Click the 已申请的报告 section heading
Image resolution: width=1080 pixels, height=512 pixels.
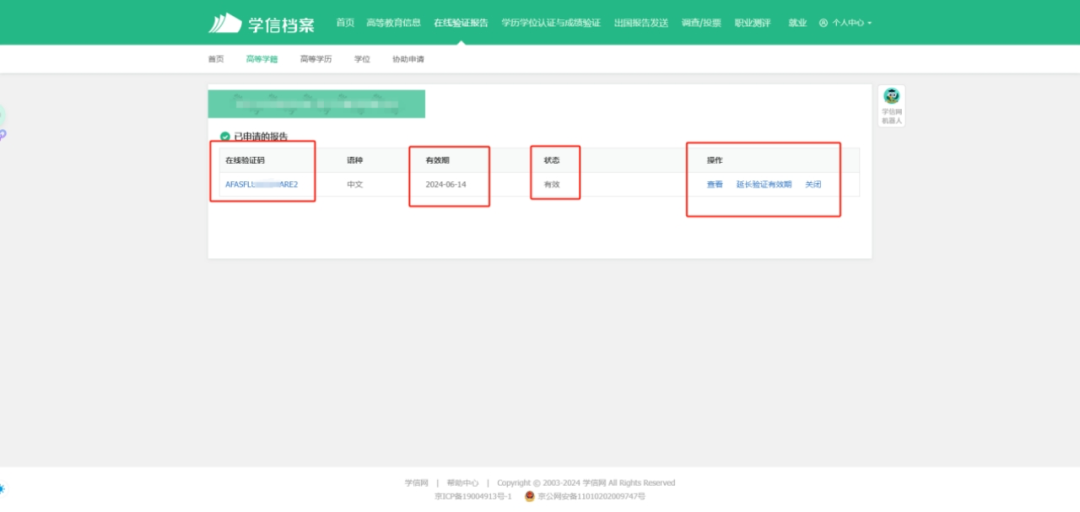tap(261, 136)
